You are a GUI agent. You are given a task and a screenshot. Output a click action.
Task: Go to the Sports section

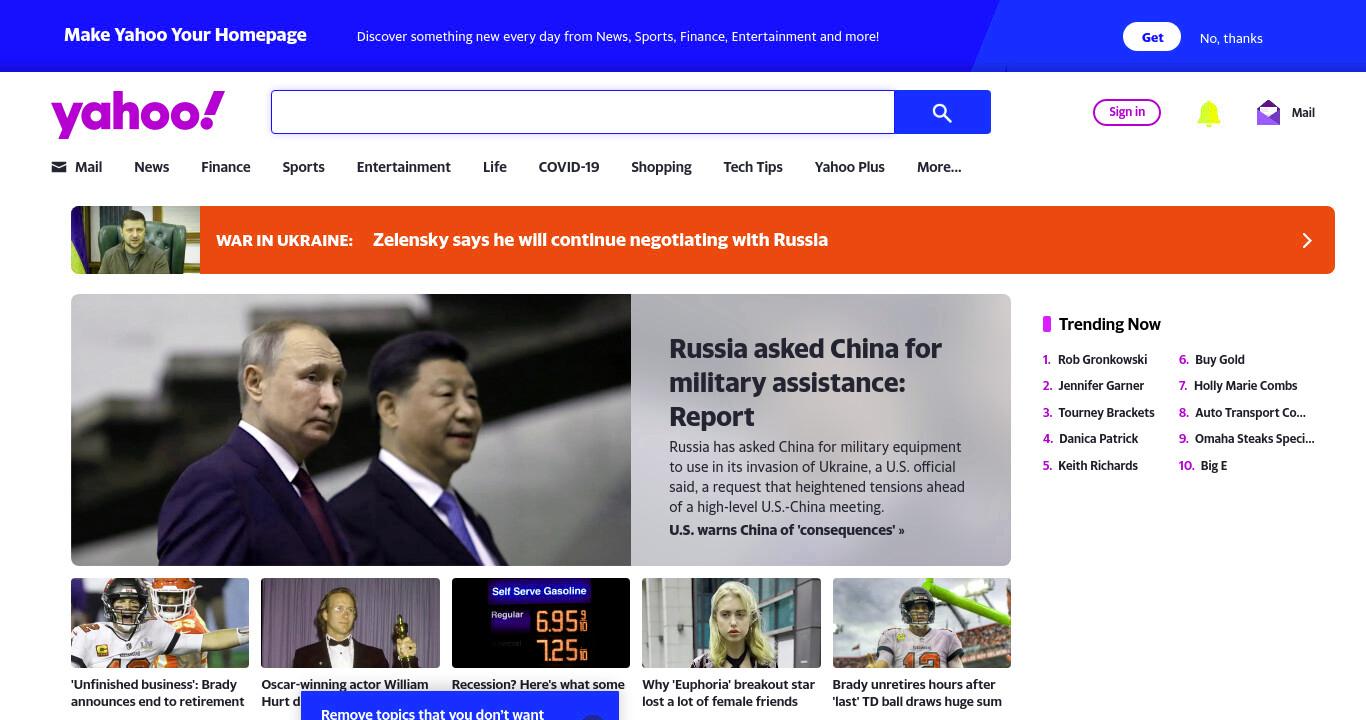(x=303, y=167)
